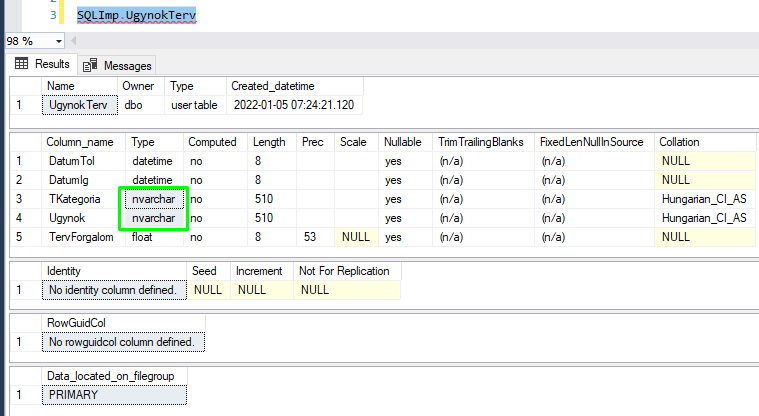759x416 pixels.
Task: Select the TervForgalom column name cell
Action: click(83, 237)
